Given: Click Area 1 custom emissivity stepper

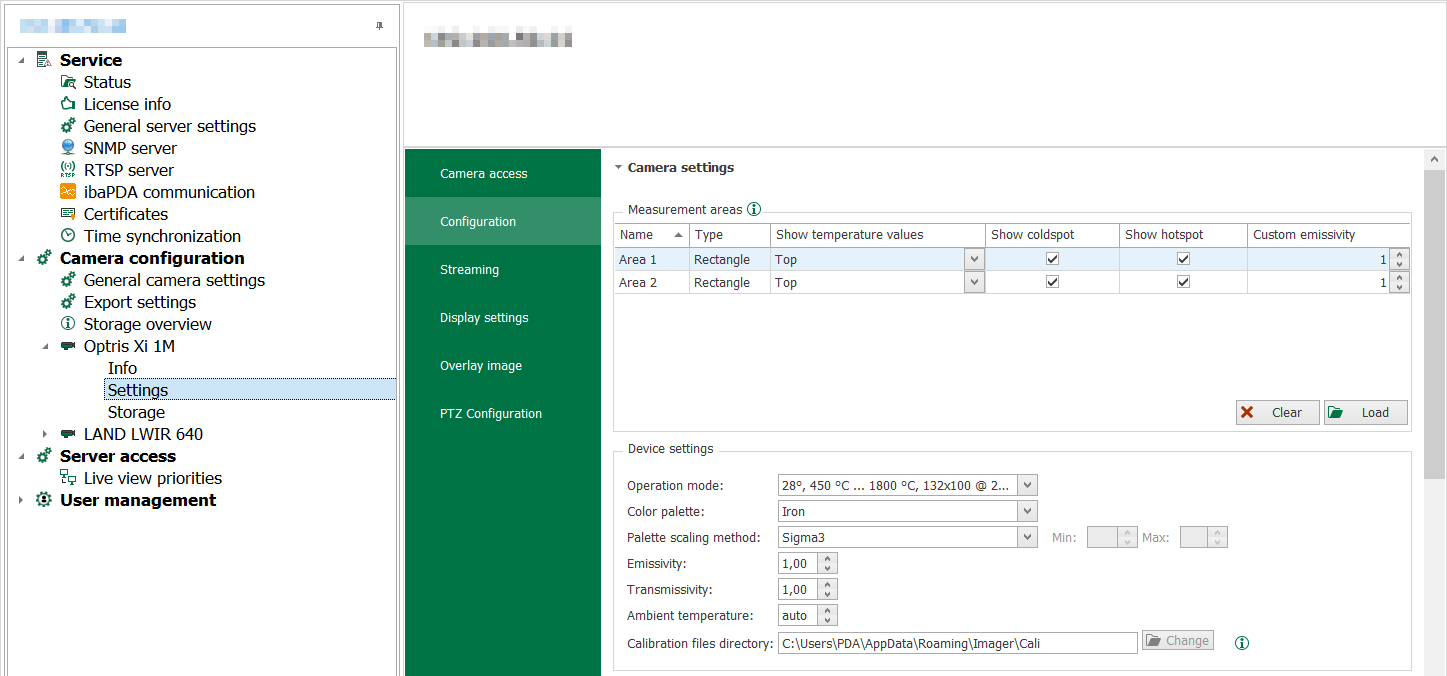Looking at the screenshot, I should 1400,259.
